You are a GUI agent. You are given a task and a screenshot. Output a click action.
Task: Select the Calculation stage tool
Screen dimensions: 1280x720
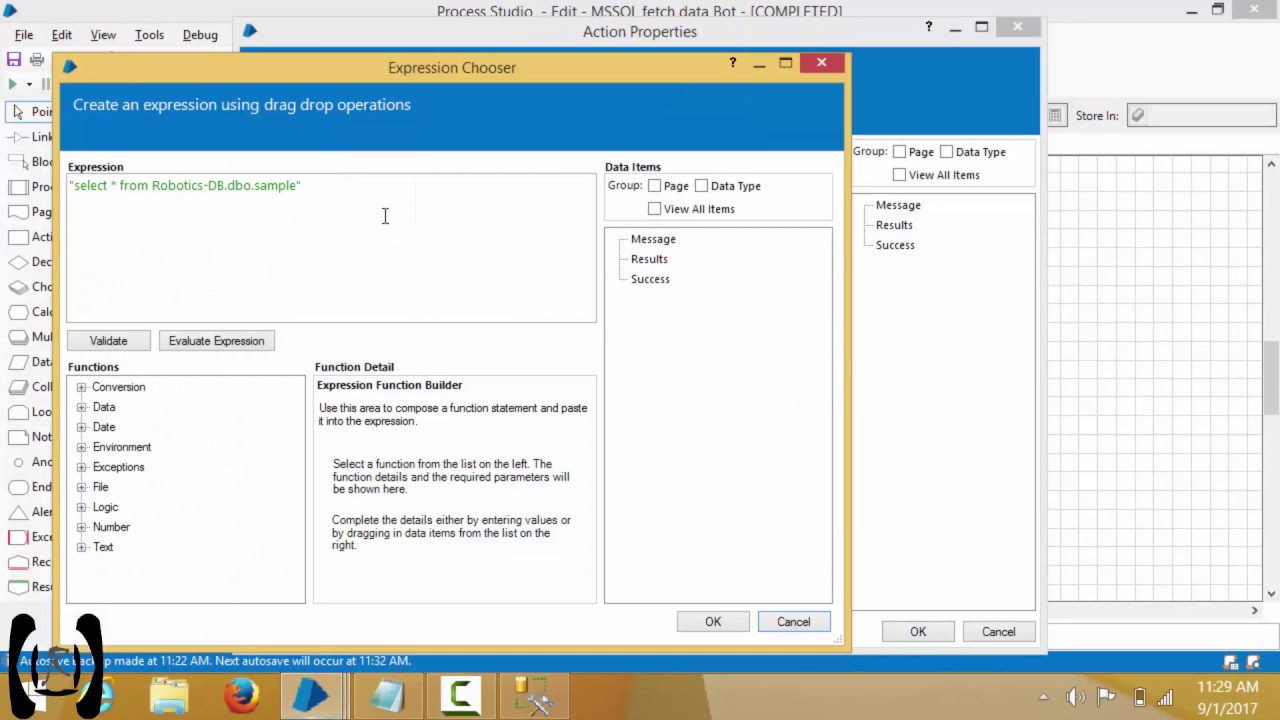28,312
